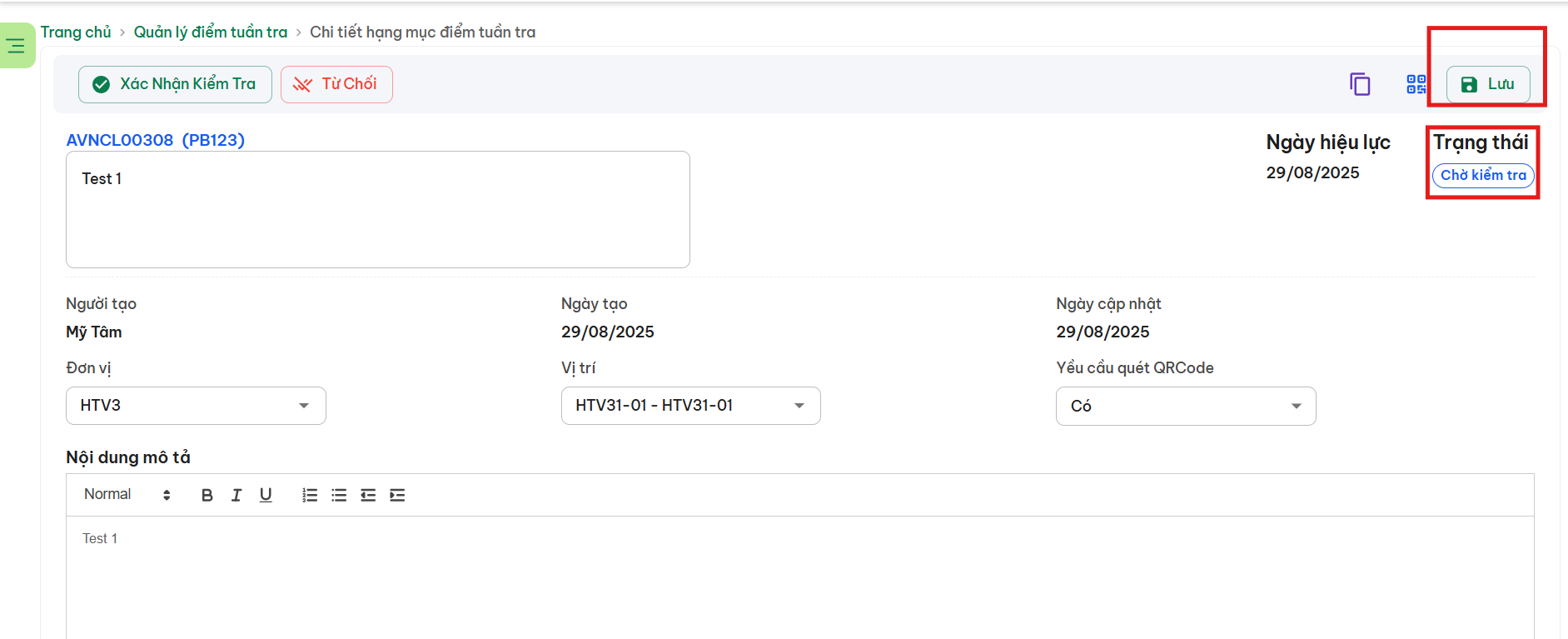Toggle bold formatting in editor
Viewport: 1568px width, 639px height.
207,495
